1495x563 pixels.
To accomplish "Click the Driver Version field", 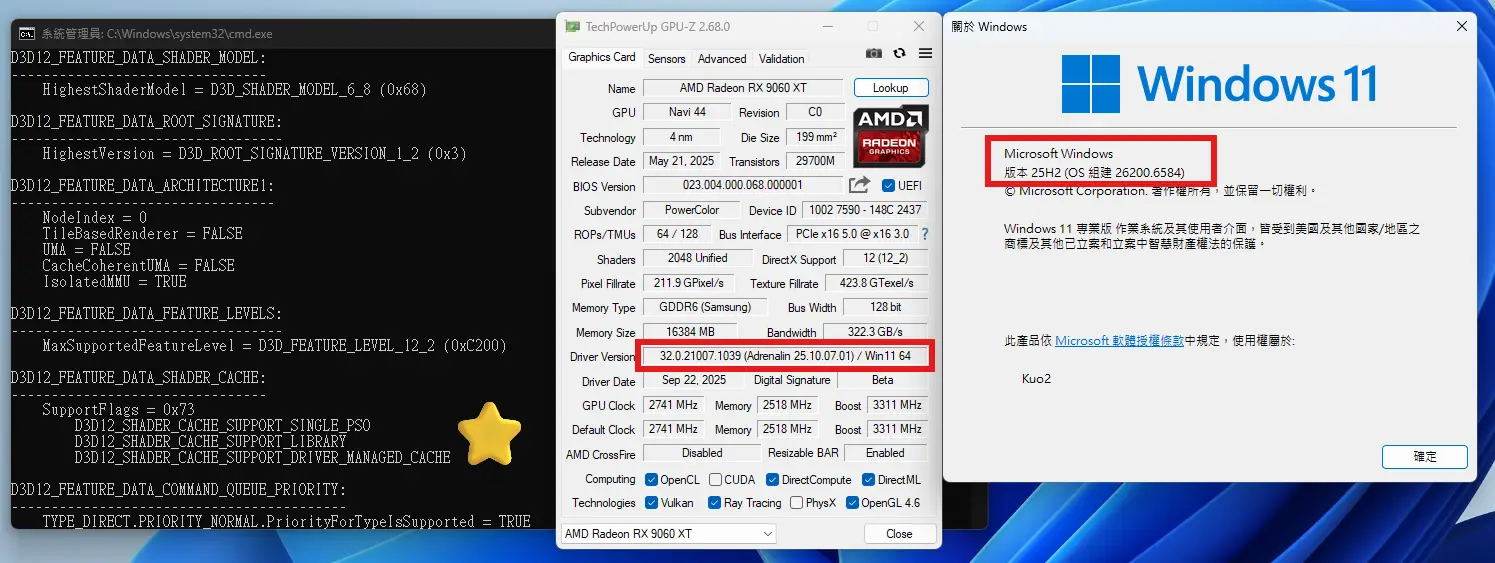I will click(785, 356).
